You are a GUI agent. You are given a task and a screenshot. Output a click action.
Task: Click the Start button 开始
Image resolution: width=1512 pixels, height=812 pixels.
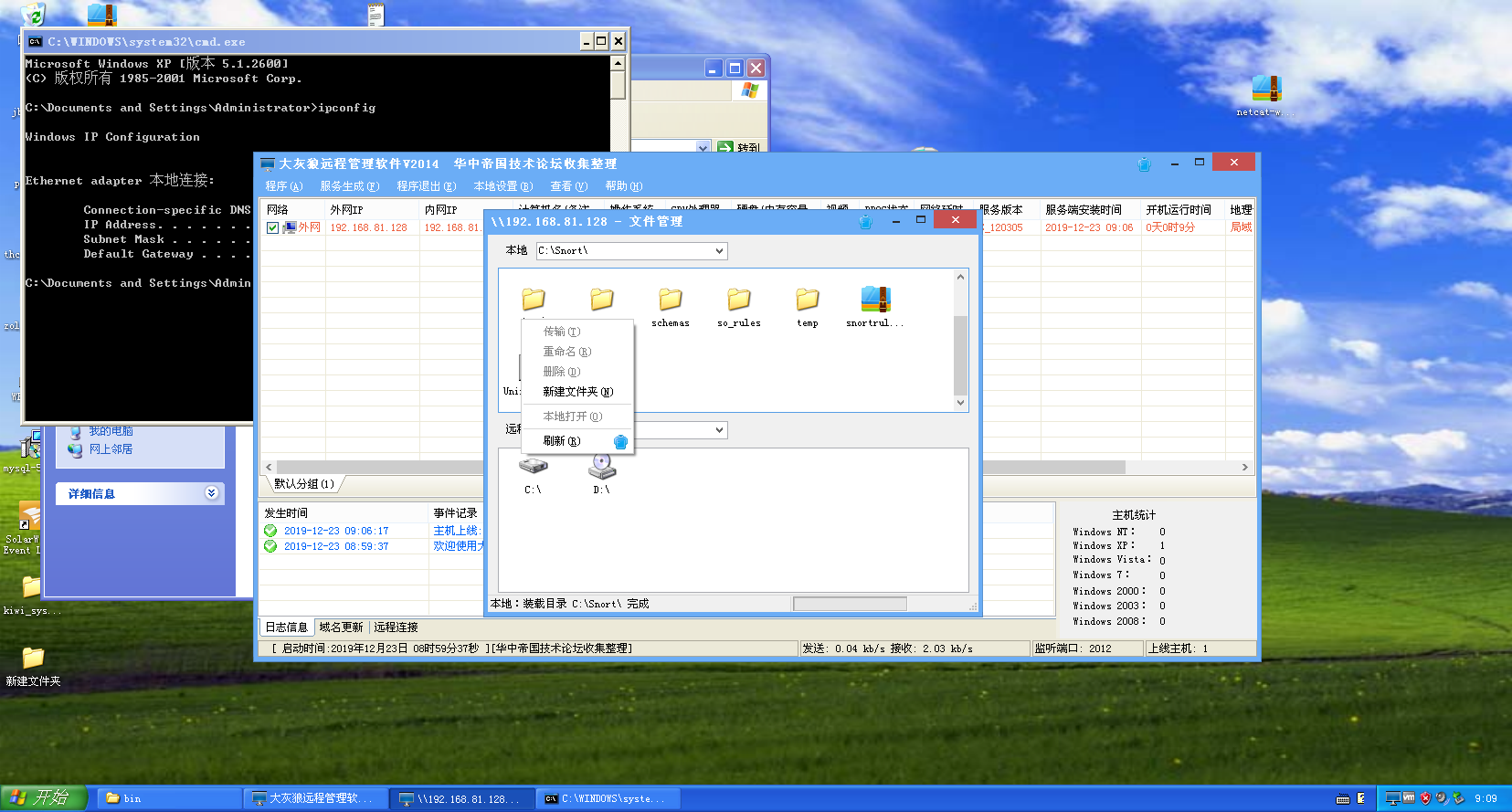43,798
